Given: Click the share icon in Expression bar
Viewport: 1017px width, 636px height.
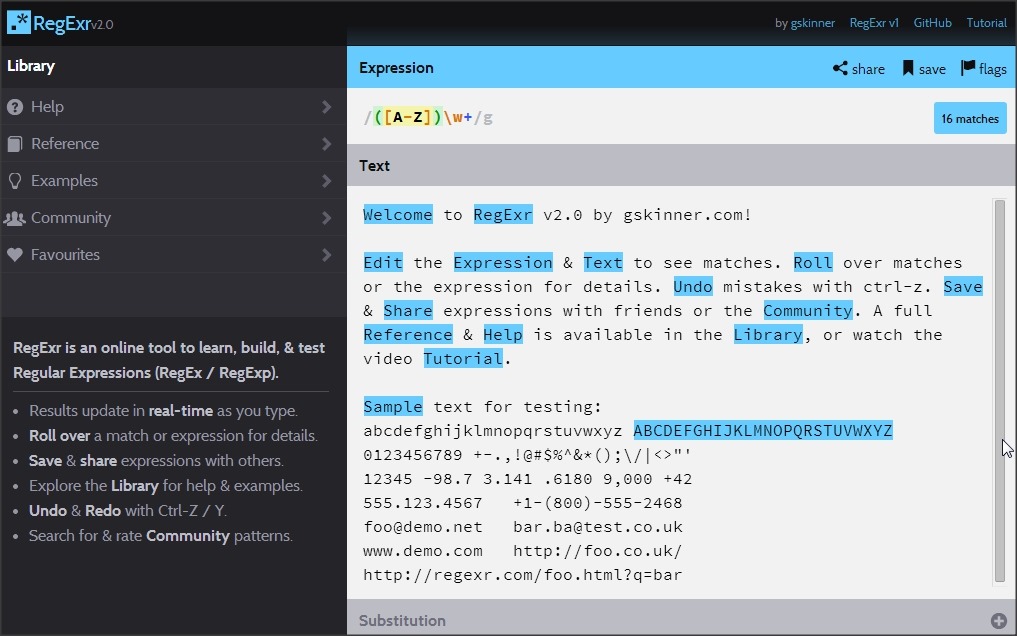Looking at the screenshot, I should click(840, 69).
